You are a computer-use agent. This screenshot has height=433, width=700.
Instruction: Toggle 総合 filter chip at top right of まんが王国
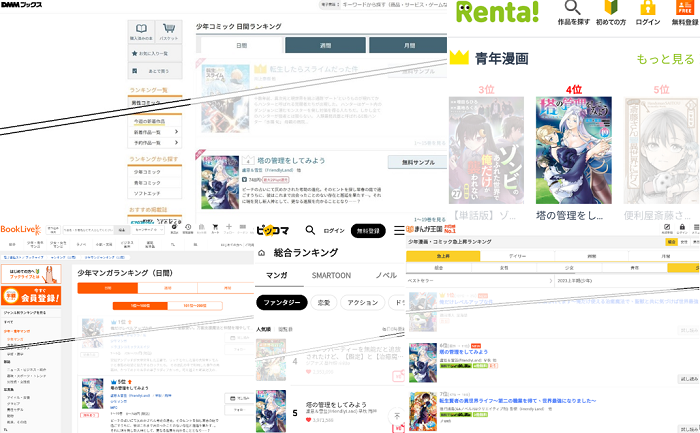[671, 241]
